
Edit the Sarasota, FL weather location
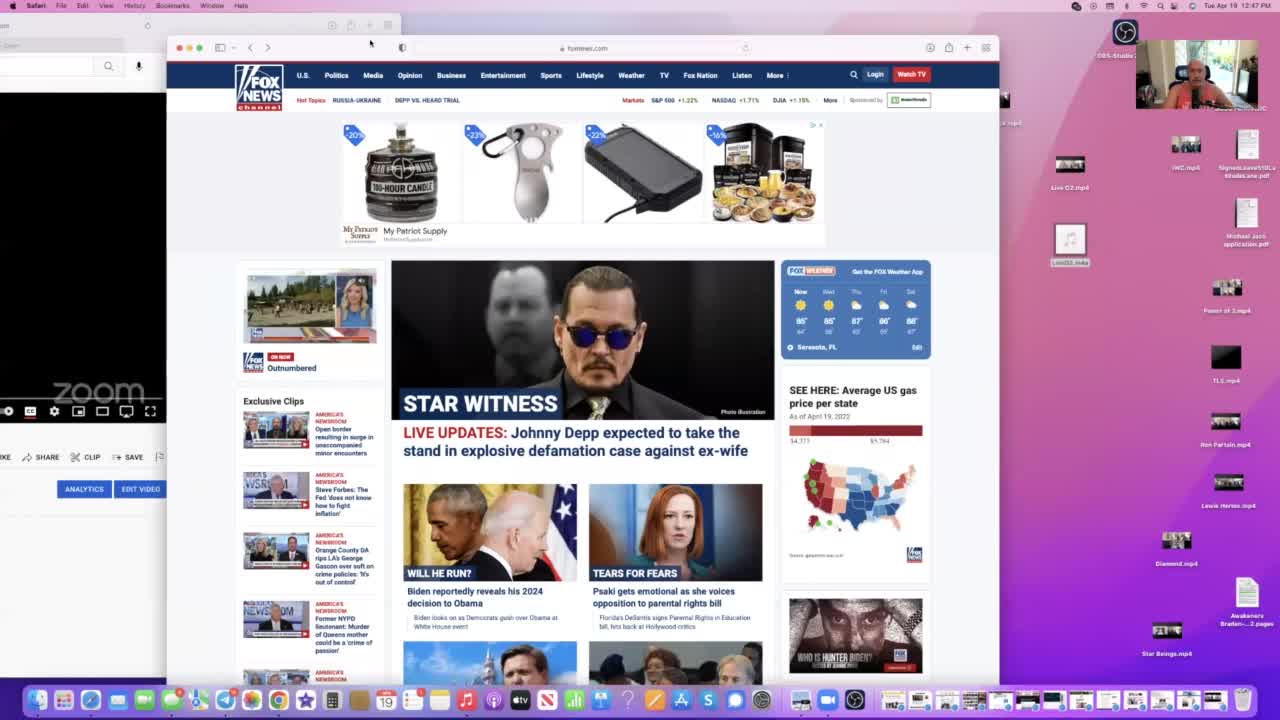click(916, 347)
